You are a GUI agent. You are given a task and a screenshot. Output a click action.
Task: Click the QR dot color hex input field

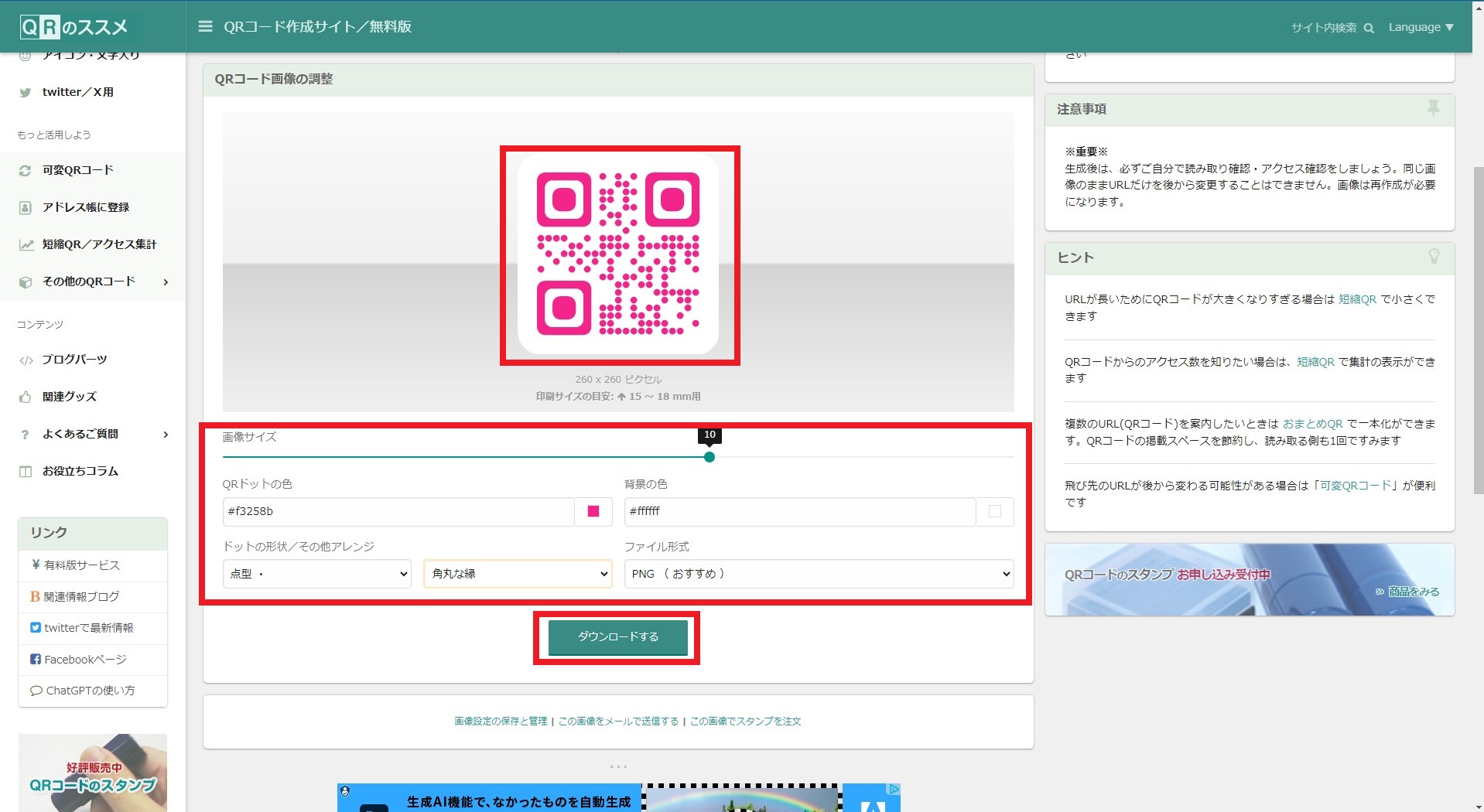click(398, 511)
